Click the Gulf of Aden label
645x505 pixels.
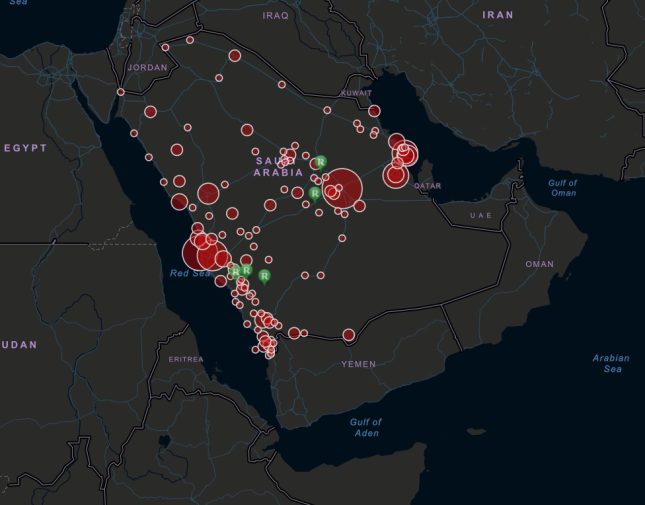(x=367, y=428)
